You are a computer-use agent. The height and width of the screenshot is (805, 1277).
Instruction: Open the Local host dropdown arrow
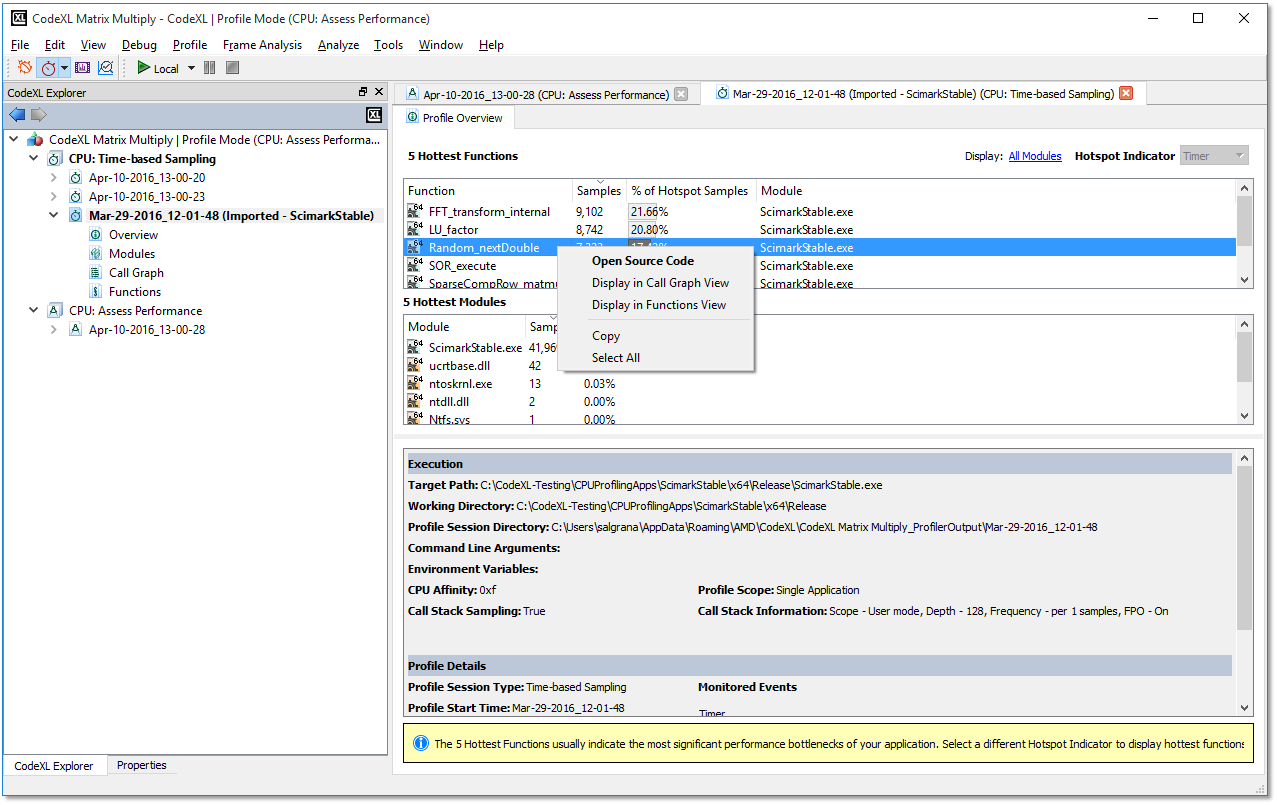pyautogui.click(x=191, y=69)
